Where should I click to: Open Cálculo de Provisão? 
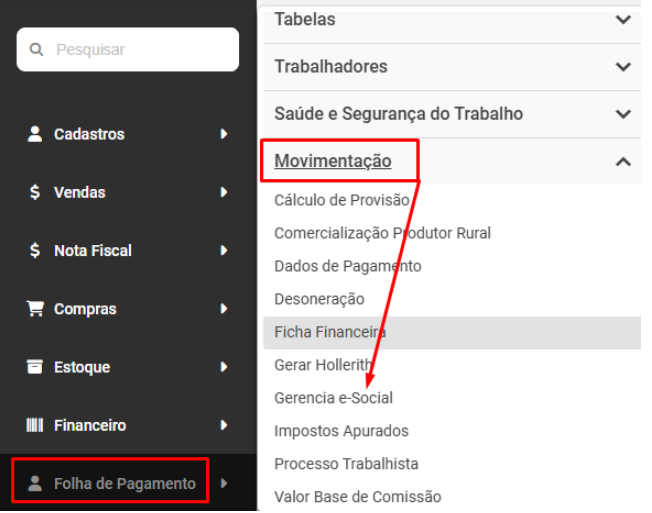[x=341, y=200]
